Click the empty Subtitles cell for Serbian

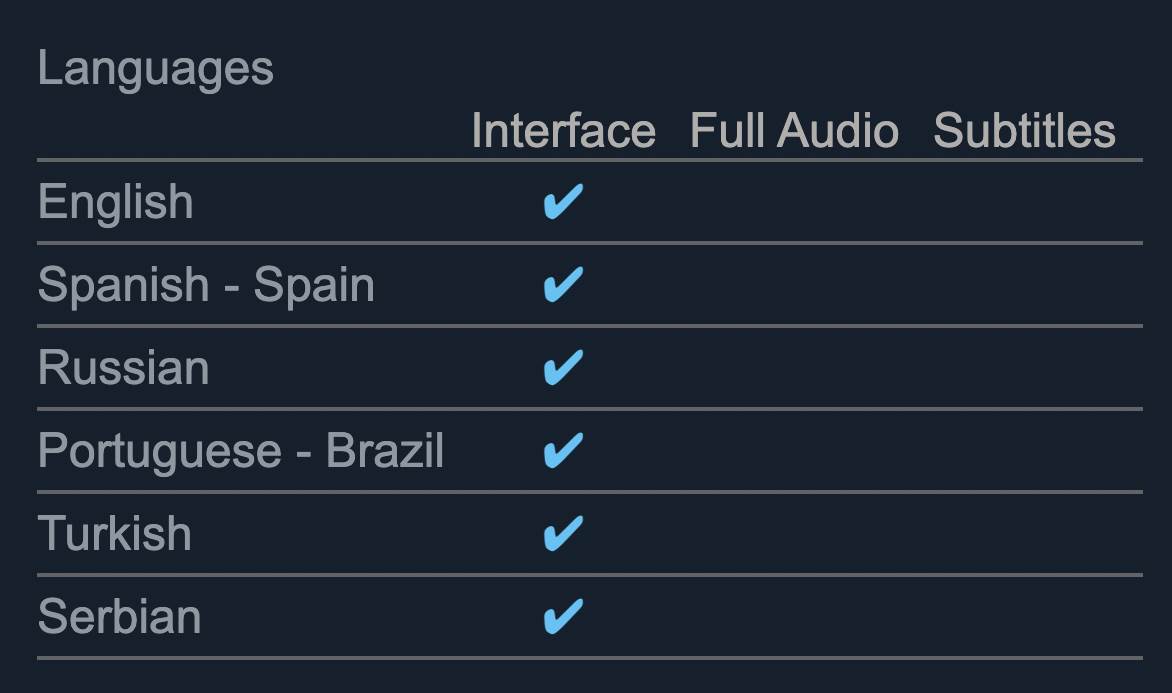(1024, 617)
